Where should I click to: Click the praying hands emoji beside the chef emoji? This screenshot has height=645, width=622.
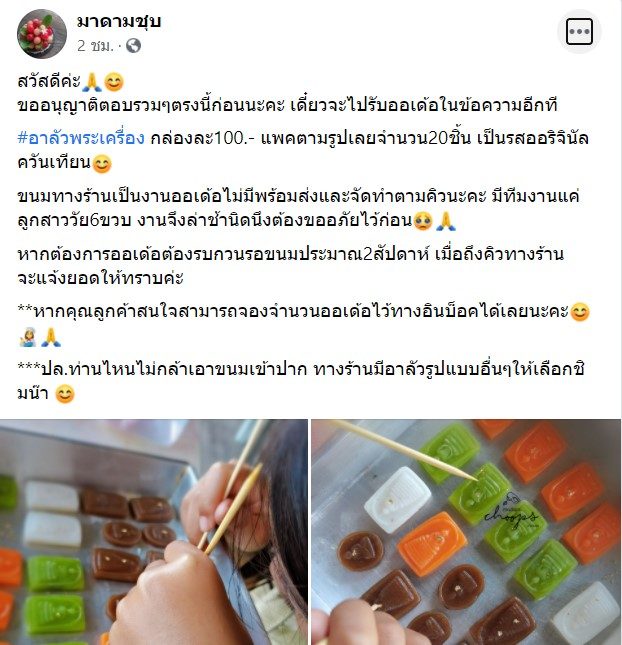(x=51, y=337)
